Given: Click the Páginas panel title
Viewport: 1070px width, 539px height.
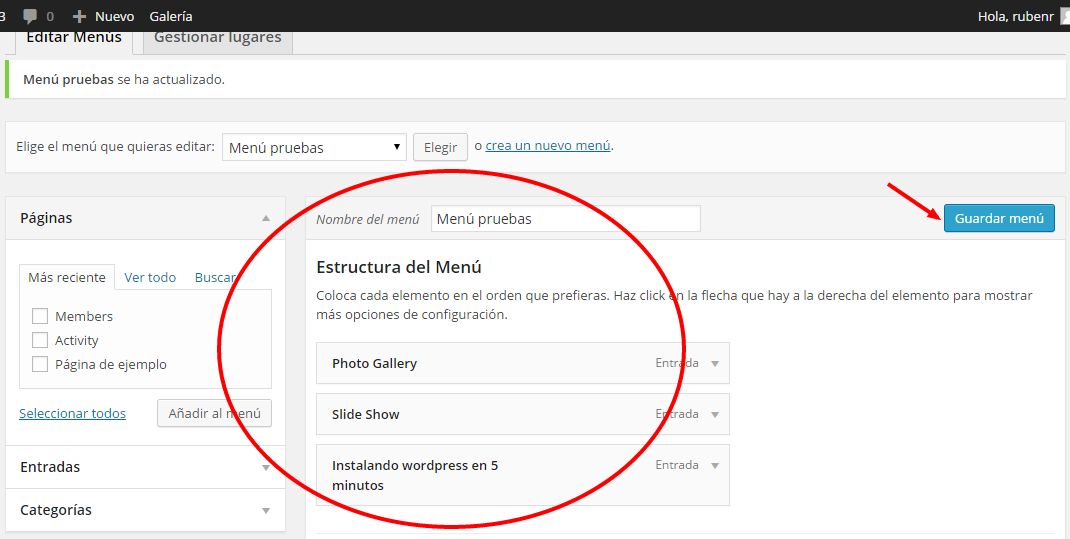Looking at the screenshot, I should (x=46, y=218).
